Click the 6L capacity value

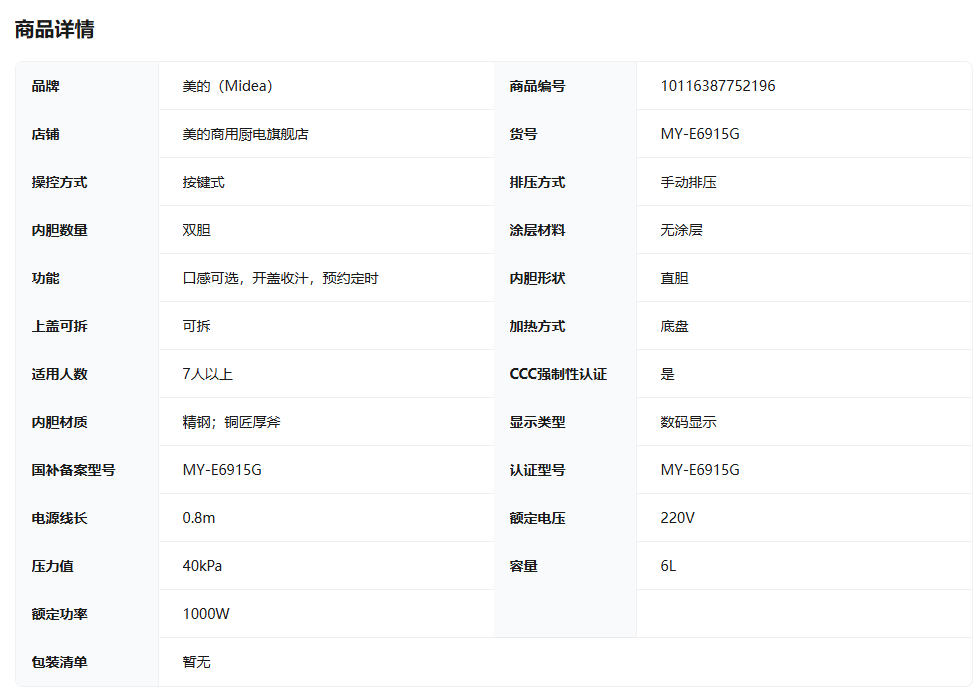(x=667, y=566)
